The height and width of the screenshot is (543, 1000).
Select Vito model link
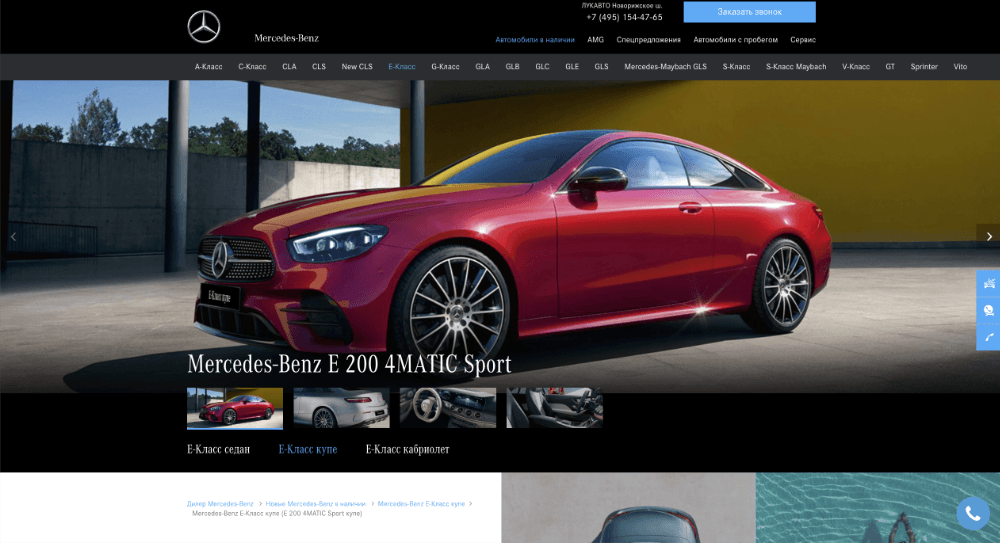point(960,66)
